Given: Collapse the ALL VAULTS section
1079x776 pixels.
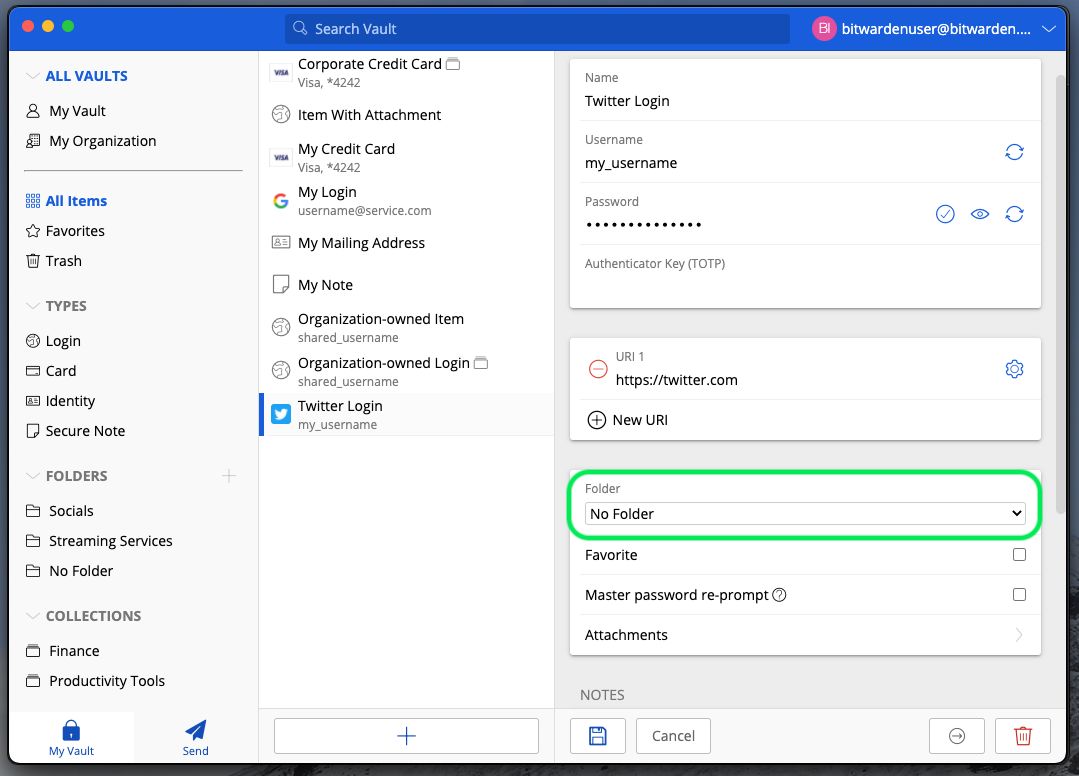Looking at the screenshot, I should 32,76.
